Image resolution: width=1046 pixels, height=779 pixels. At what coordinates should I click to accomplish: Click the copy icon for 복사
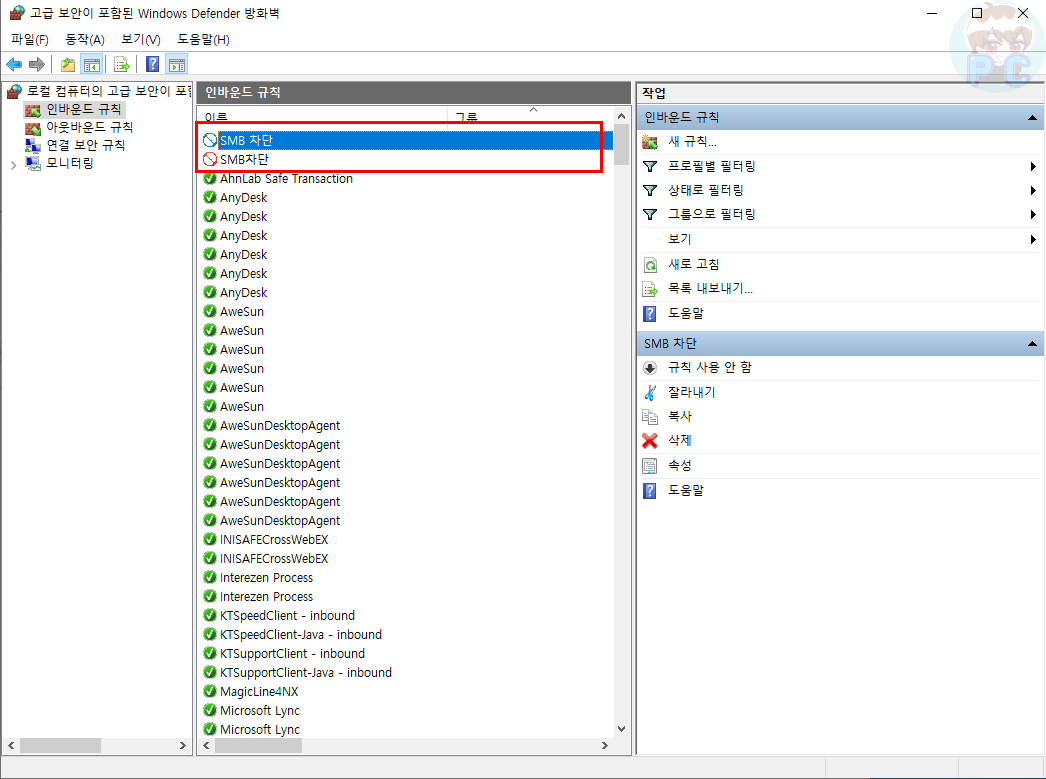650,416
